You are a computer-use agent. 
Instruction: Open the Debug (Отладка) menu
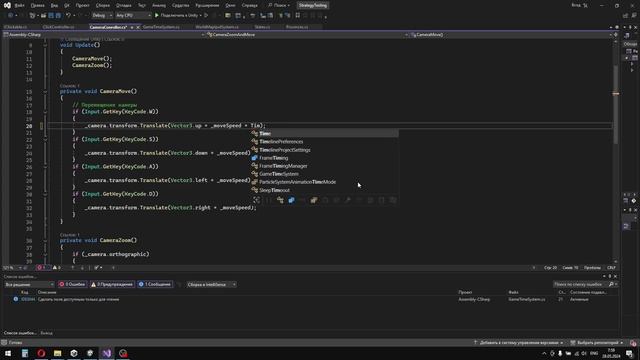[123, 6]
